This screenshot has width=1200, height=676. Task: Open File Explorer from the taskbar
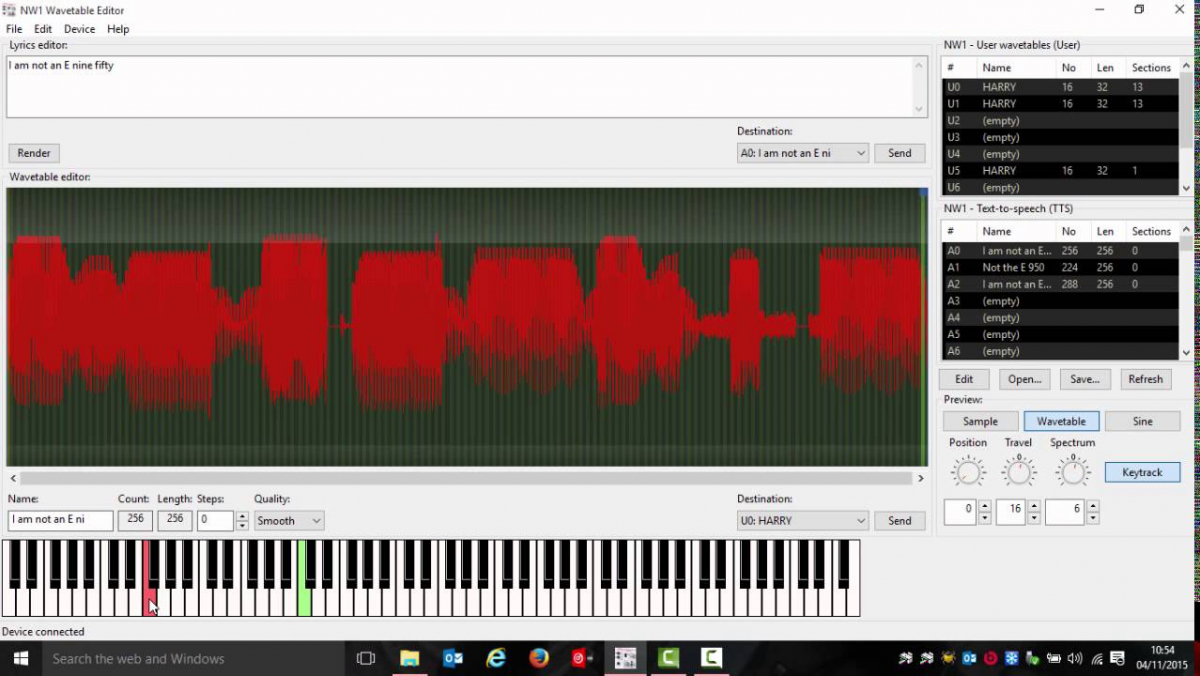coord(409,658)
